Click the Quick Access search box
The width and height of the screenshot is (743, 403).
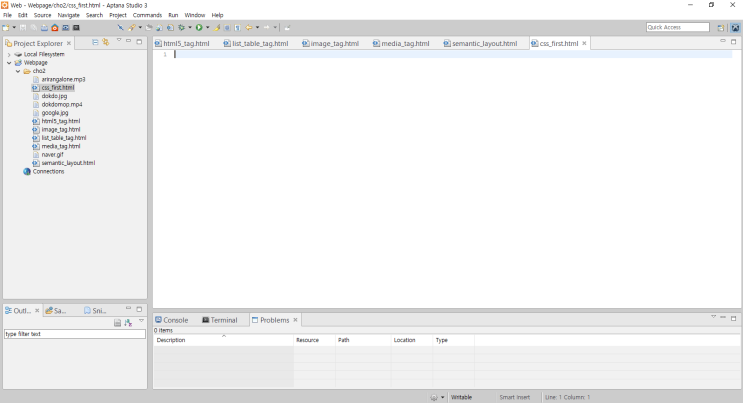coord(677,27)
